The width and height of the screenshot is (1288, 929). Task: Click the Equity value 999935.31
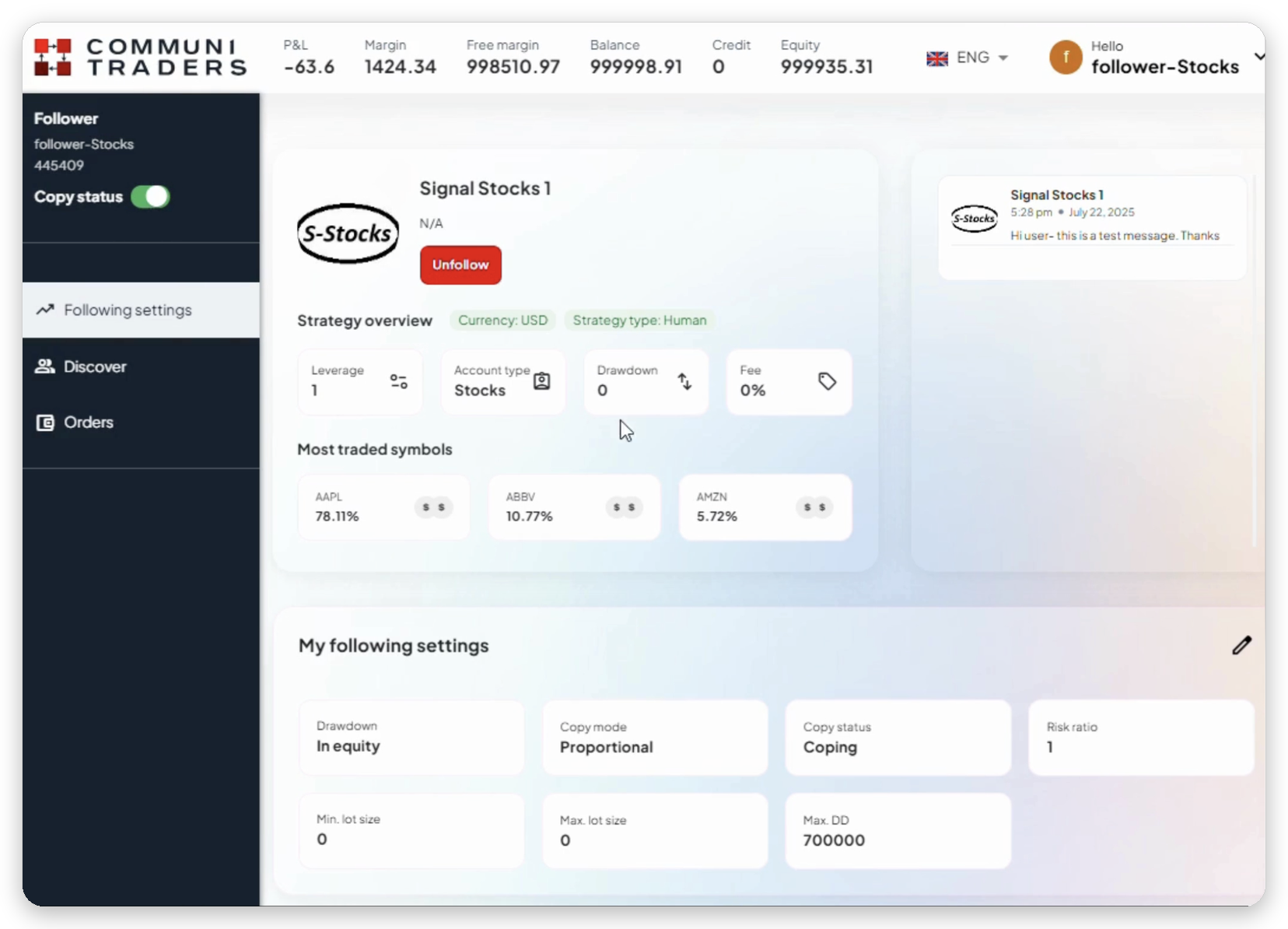point(827,67)
